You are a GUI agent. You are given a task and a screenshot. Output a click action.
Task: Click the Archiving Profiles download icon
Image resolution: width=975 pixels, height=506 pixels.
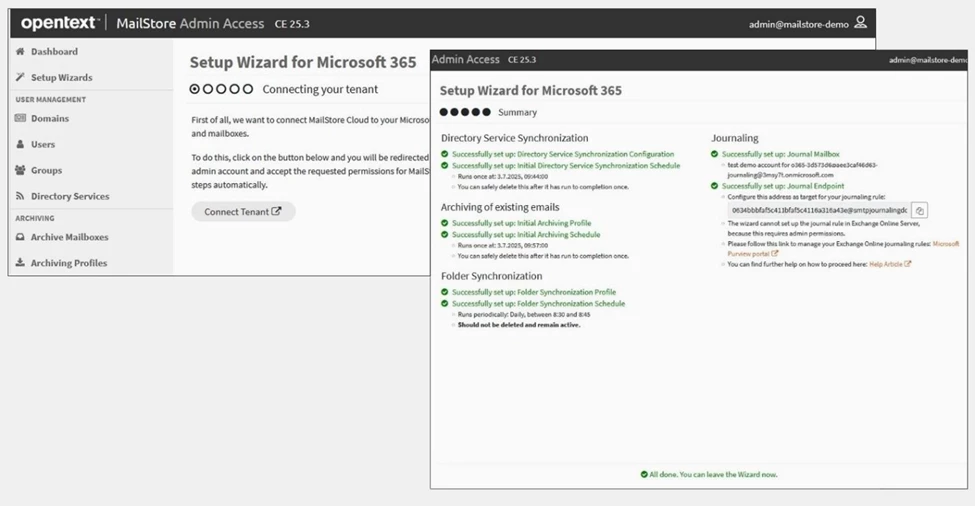[20, 262]
